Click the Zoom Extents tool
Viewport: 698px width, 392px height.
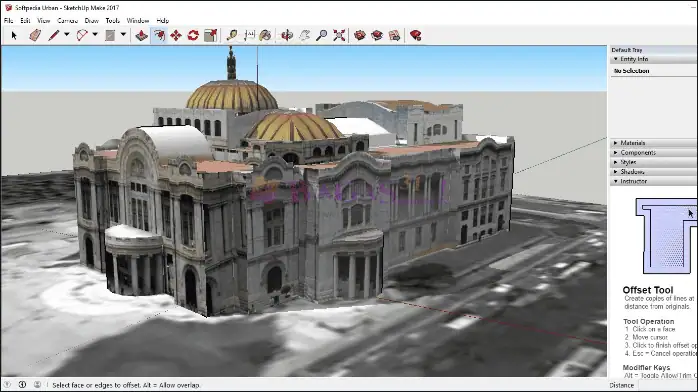point(339,35)
